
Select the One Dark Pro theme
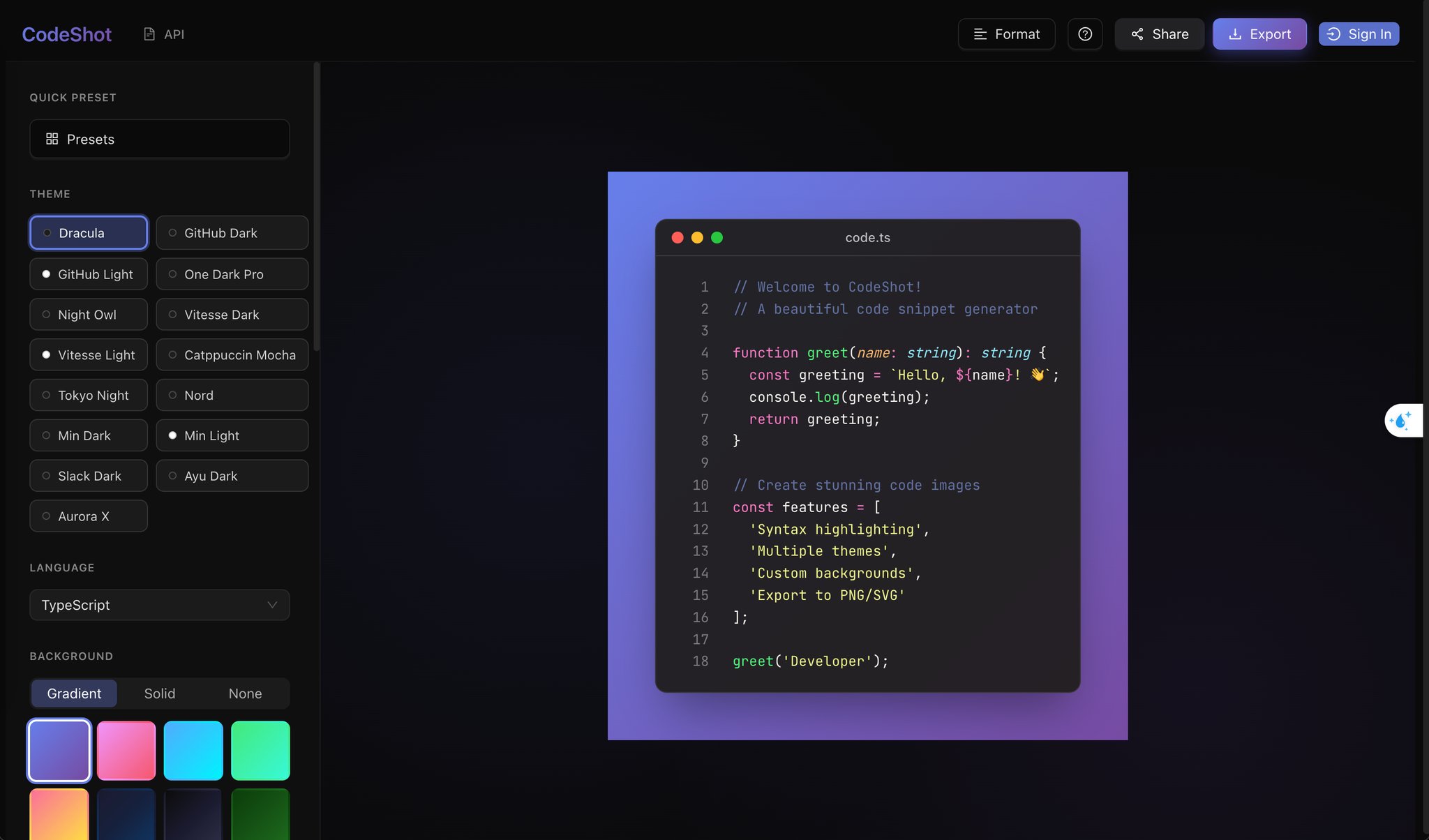[x=232, y=274]
